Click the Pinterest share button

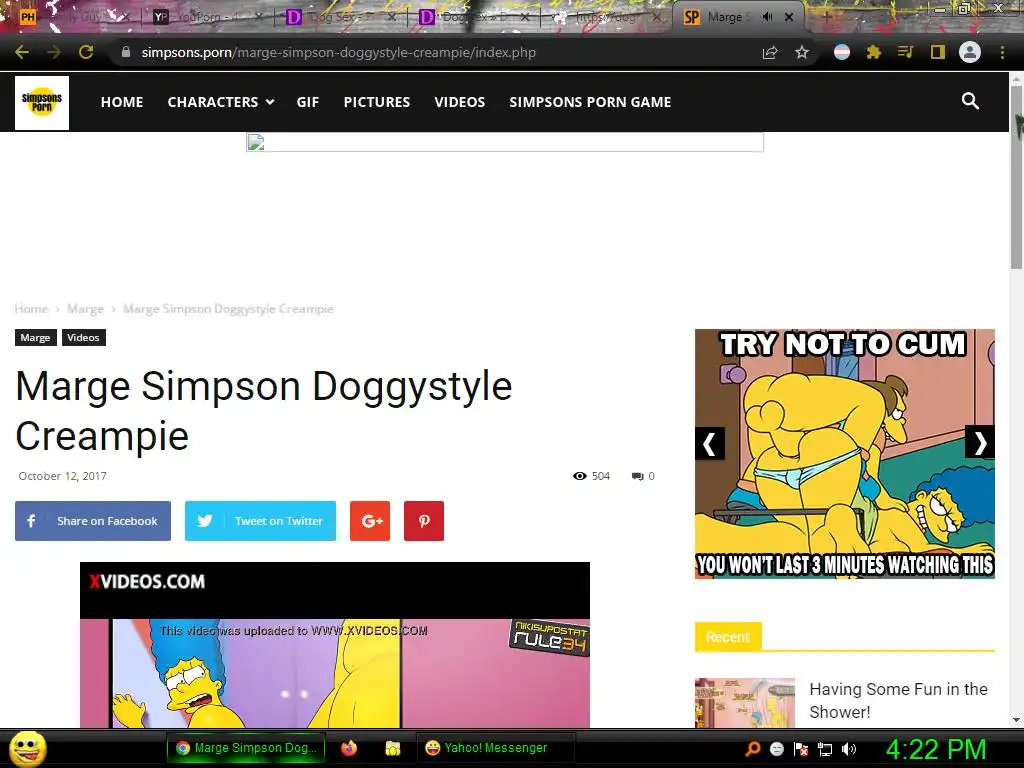coord(424,521)
